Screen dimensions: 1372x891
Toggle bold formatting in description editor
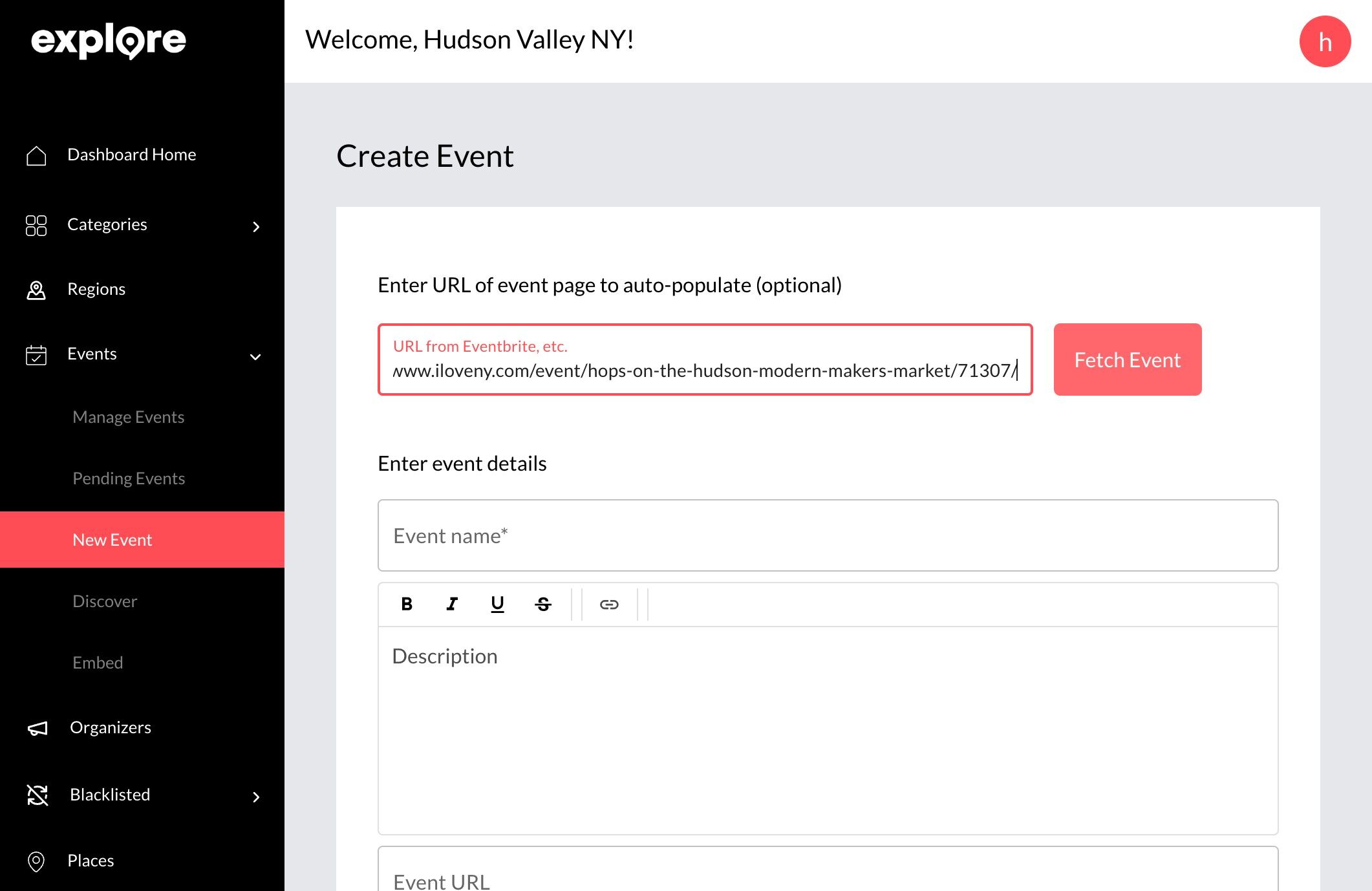point(407,604)
